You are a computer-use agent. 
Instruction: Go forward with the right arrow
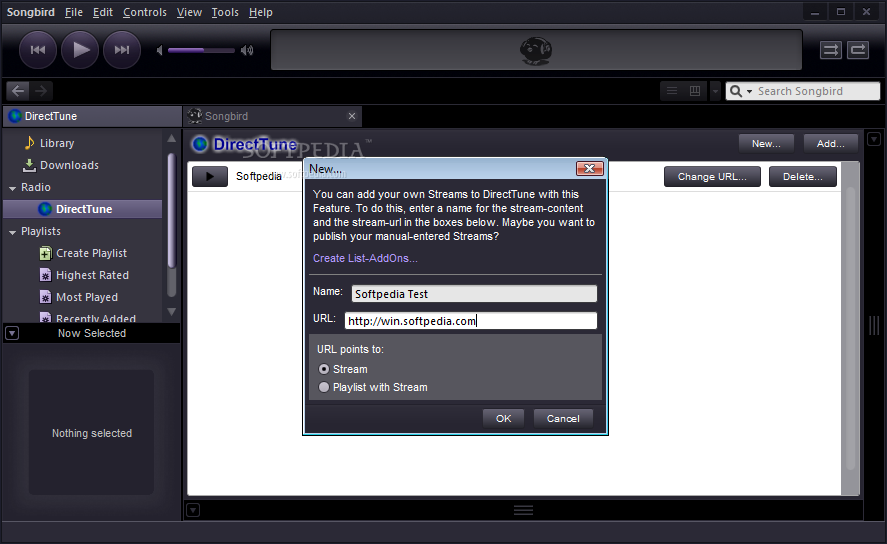pos(41,90)
